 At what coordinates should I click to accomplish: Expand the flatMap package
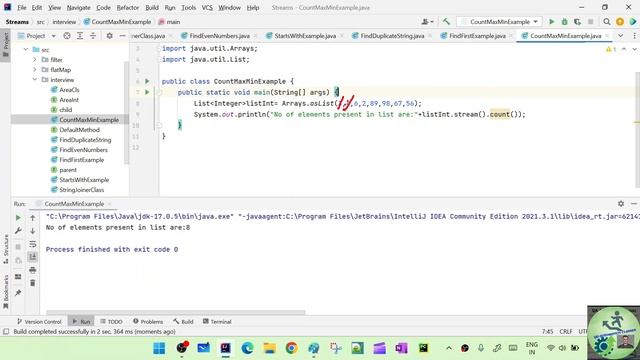click(35, 69)
